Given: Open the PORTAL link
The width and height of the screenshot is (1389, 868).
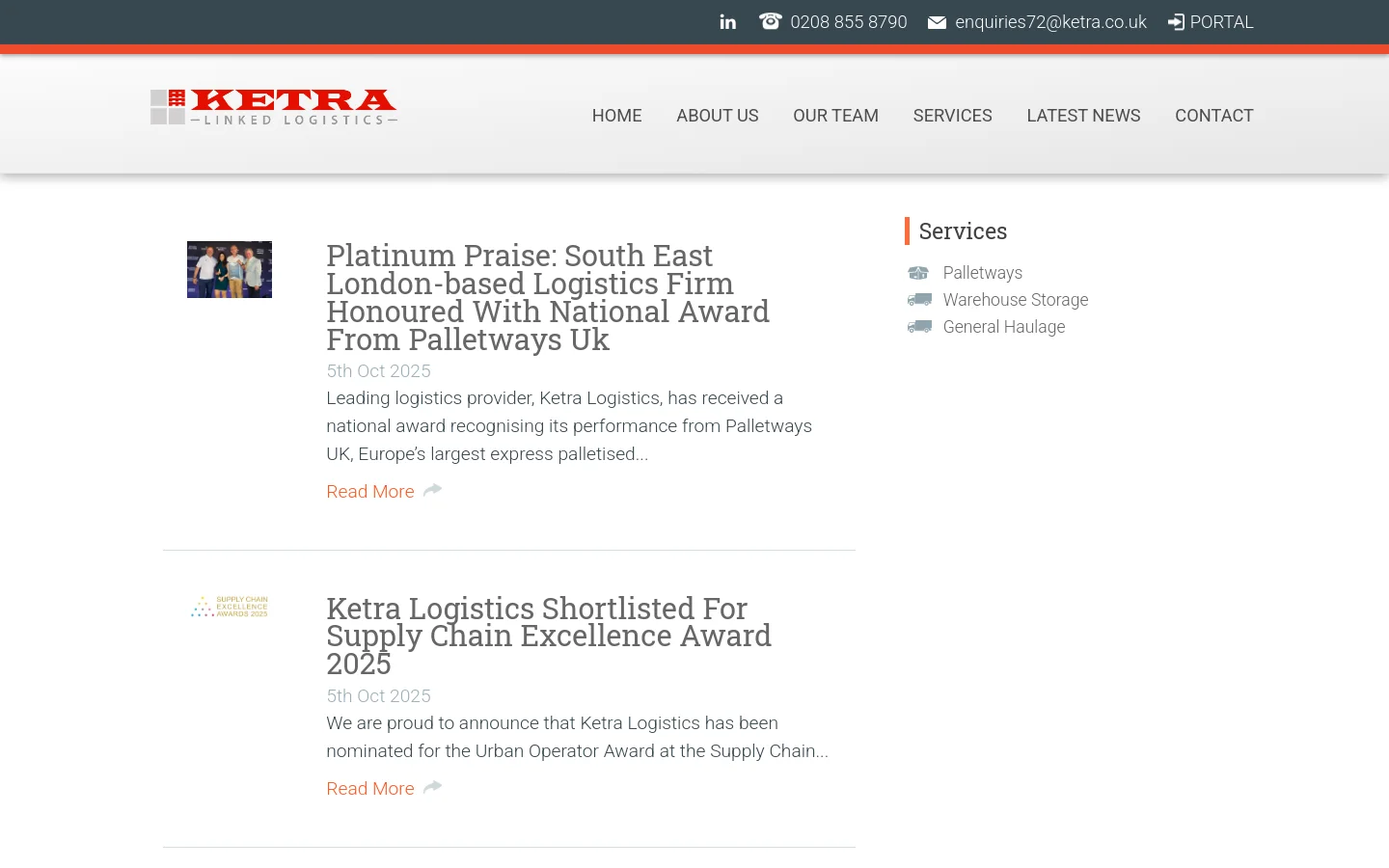Looking at the screenshot, I should coord(1221,22).
